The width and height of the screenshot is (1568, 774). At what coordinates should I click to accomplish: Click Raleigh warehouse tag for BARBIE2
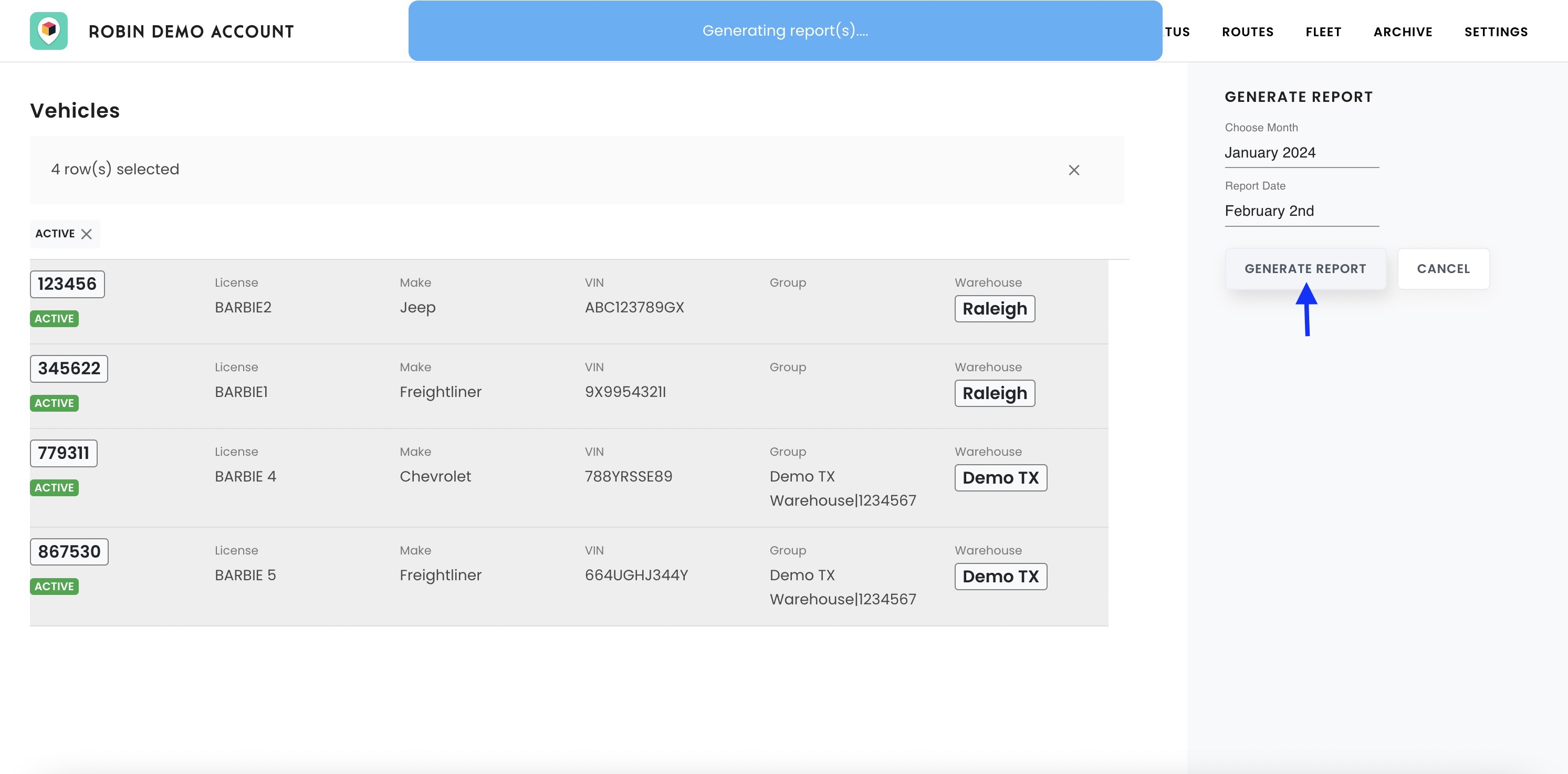[994, 309]
